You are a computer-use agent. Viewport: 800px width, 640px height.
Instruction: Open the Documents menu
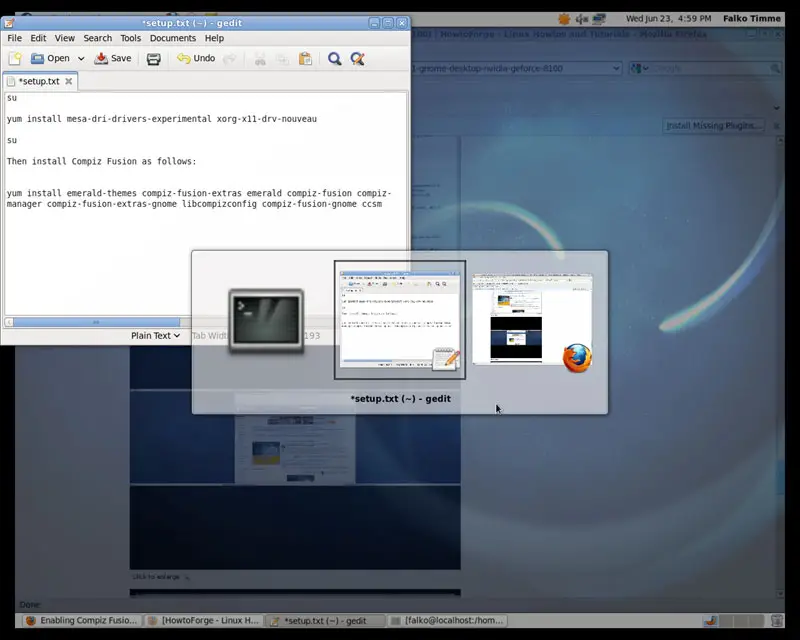click(x=173, y=38)
